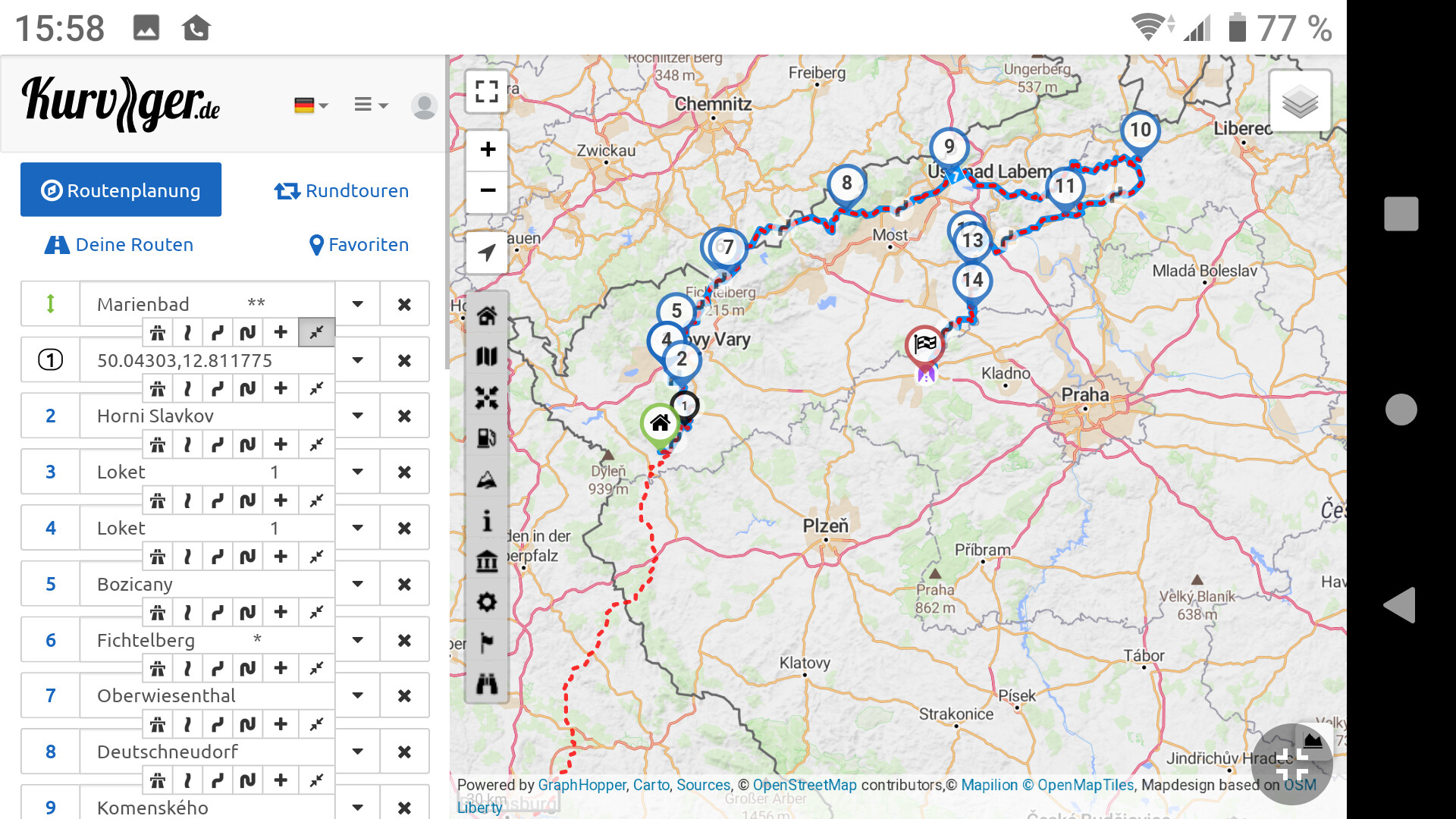Expand options for 50.04303,12.811775 waypoint
Viewport: 1456px width, 819px height.
357,360
